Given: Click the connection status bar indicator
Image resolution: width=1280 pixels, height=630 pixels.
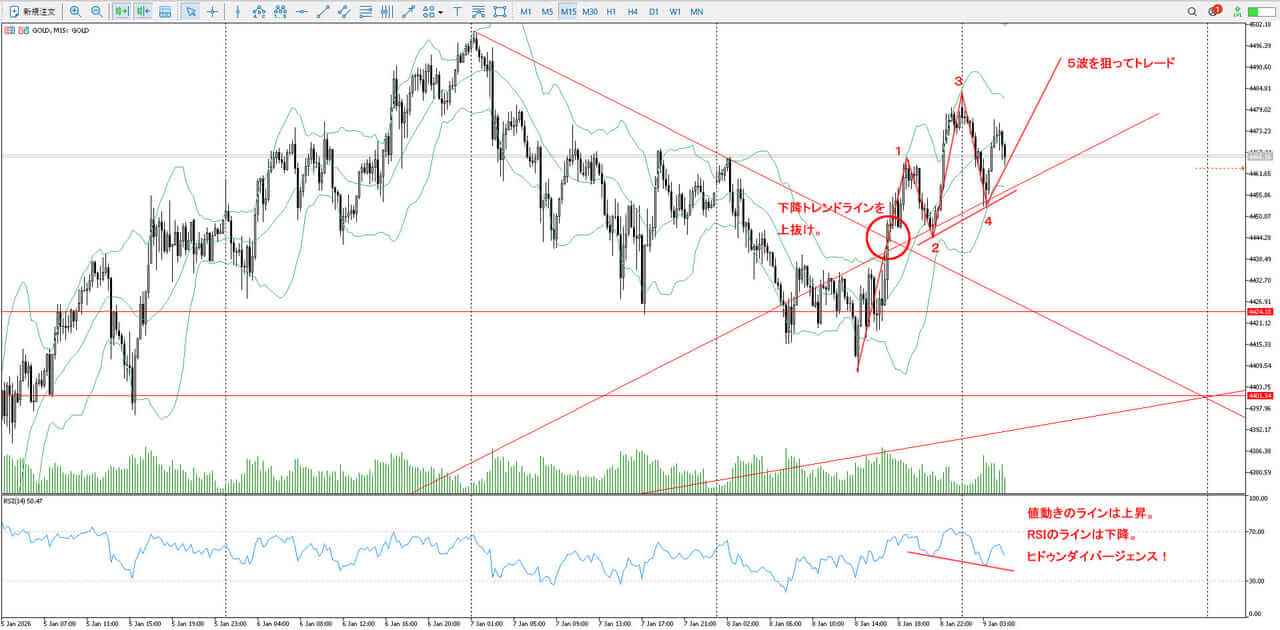Looking at the screenshot, I should point(1260,12).
